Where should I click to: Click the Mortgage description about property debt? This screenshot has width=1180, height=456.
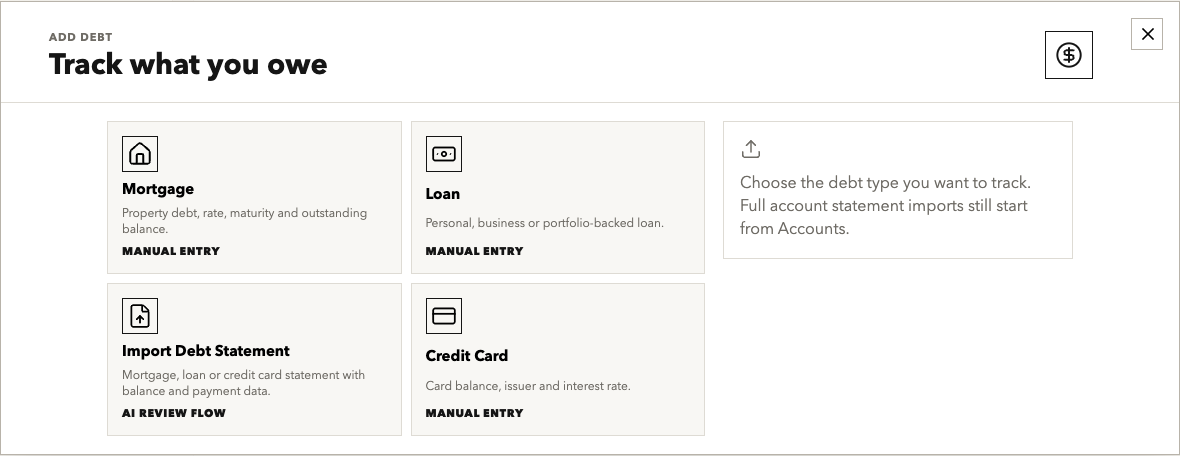(x=245, y=220)
